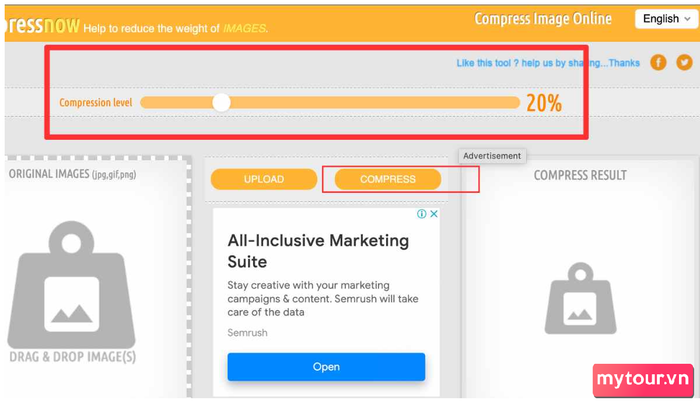Open the English language dropdown
This screenshot has height=405, width=700.
click(x=667, y=19)
